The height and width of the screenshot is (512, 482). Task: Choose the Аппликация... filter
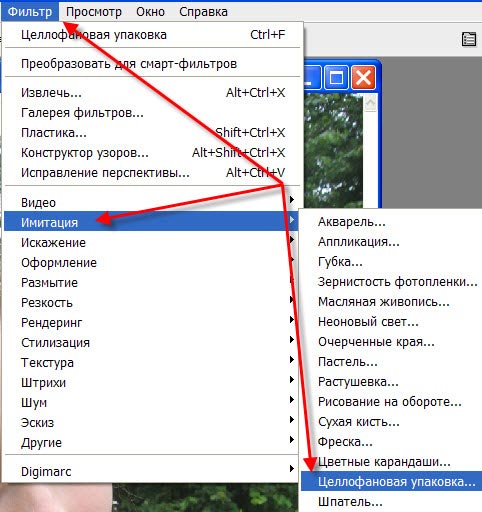pos(391,241)
